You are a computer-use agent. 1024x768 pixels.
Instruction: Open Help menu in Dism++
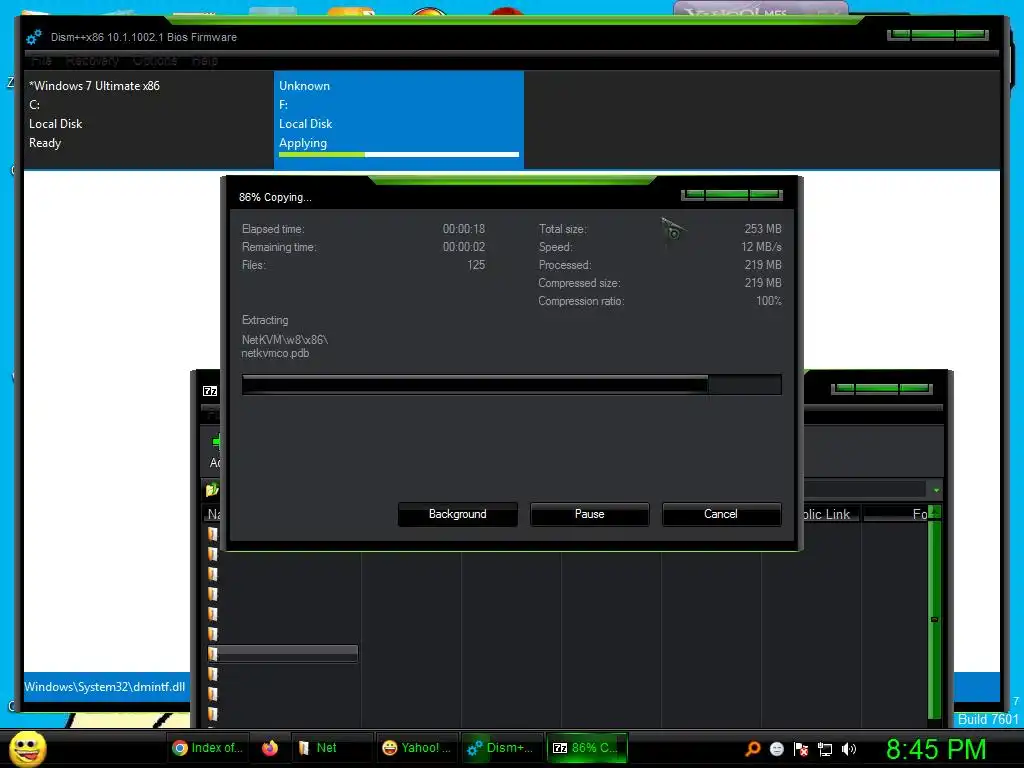[204, 61]
